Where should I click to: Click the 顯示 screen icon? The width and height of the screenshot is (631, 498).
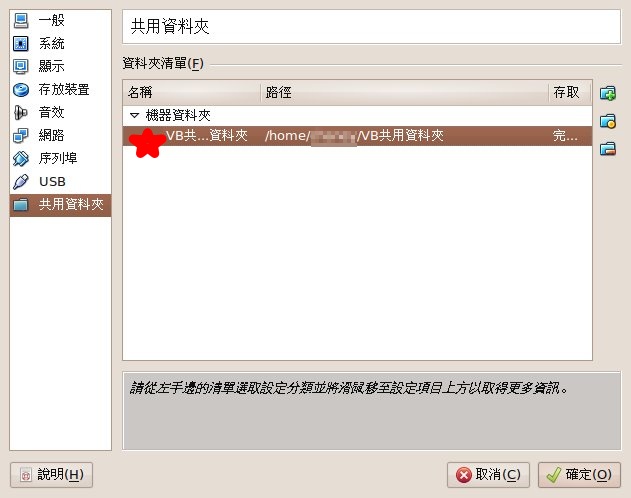point(21,66)
